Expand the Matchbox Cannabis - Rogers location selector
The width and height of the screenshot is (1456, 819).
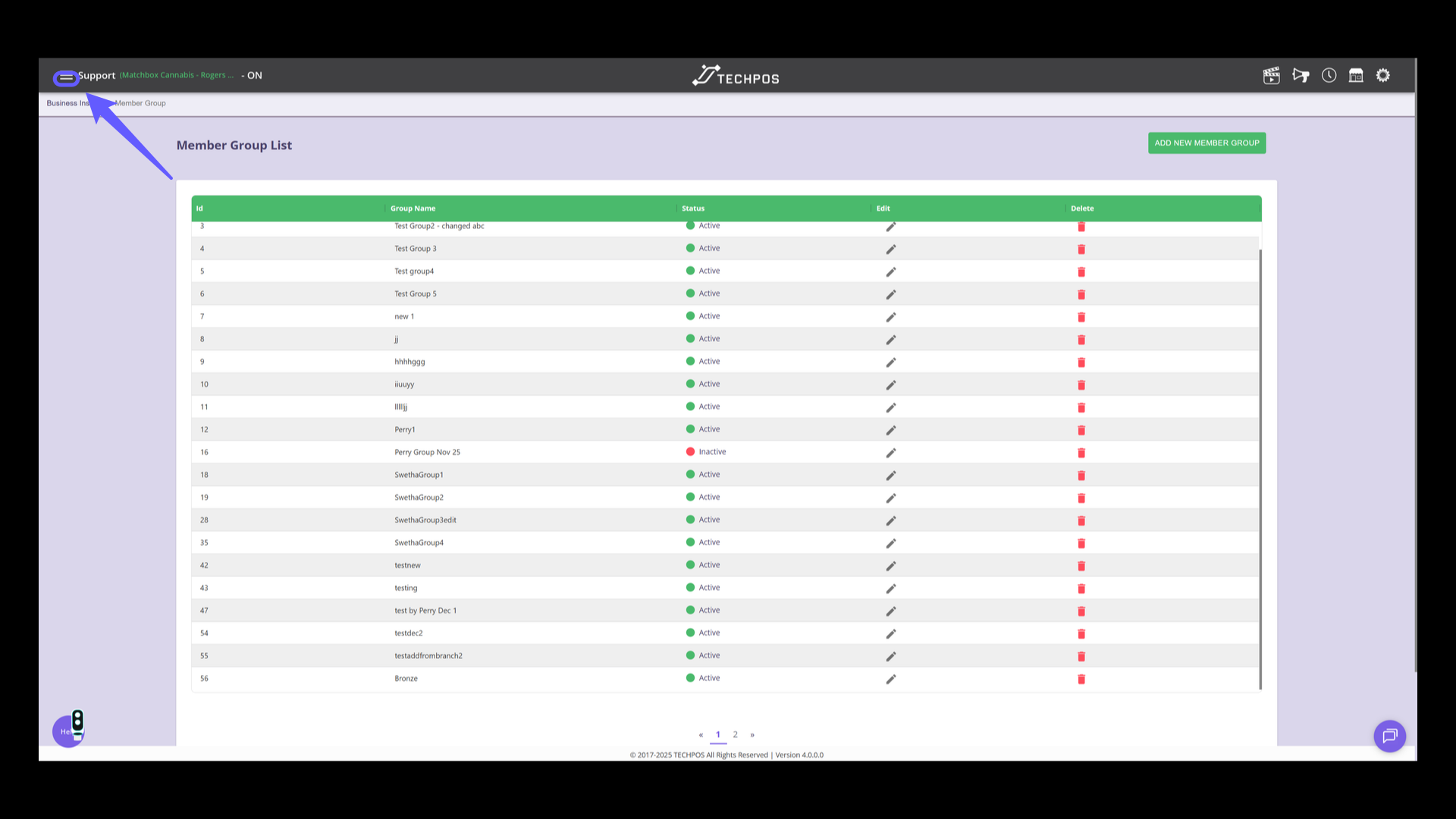(x=177, y=75)
